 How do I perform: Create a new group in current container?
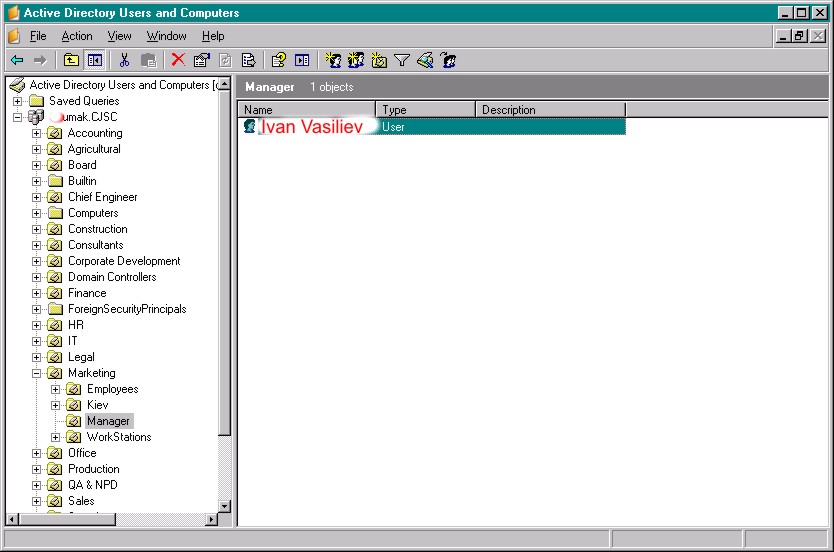click(x=356, y=60)
